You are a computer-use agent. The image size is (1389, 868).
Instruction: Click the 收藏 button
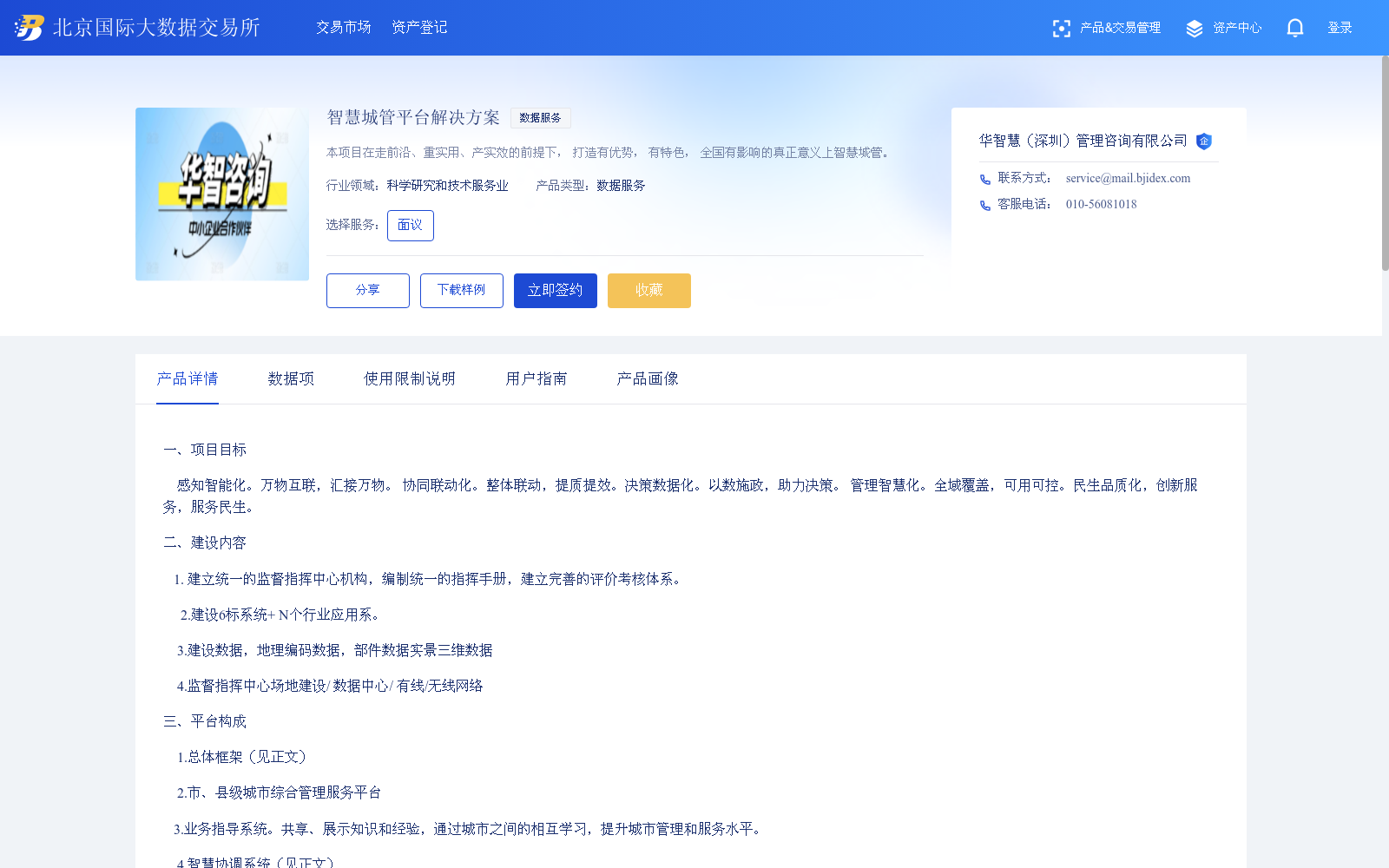click(649, 291)
